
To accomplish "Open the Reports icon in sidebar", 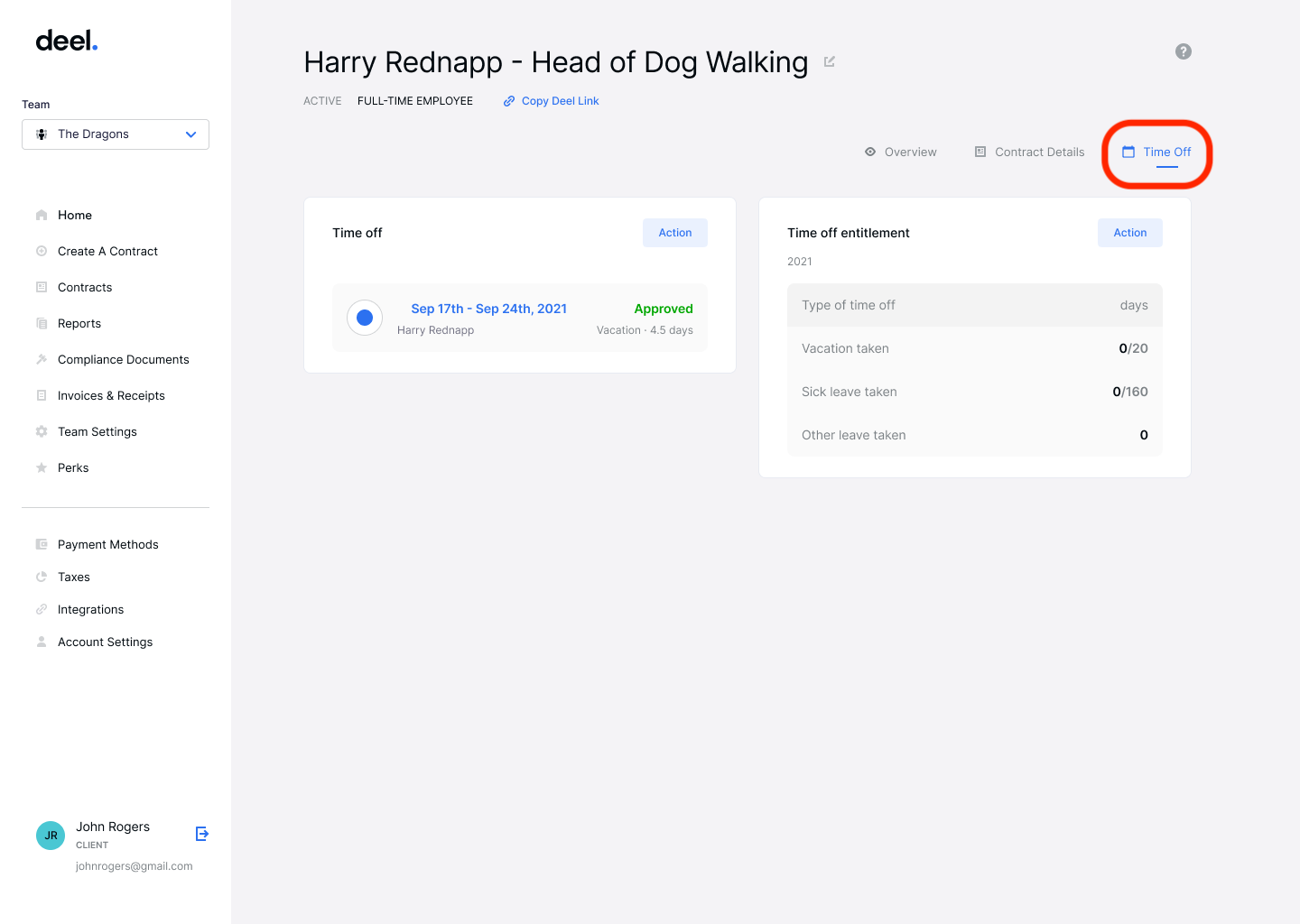I will click(41, 323).
